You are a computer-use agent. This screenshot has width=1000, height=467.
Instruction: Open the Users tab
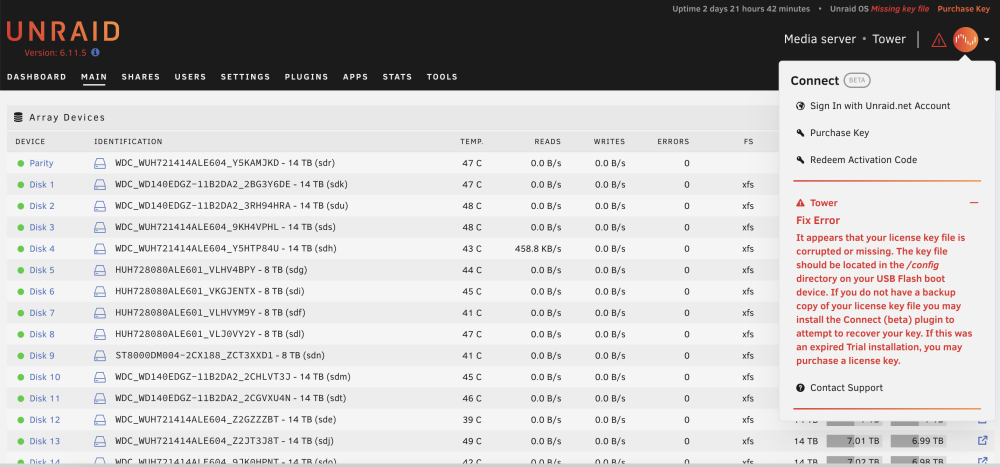pos(191,77)
